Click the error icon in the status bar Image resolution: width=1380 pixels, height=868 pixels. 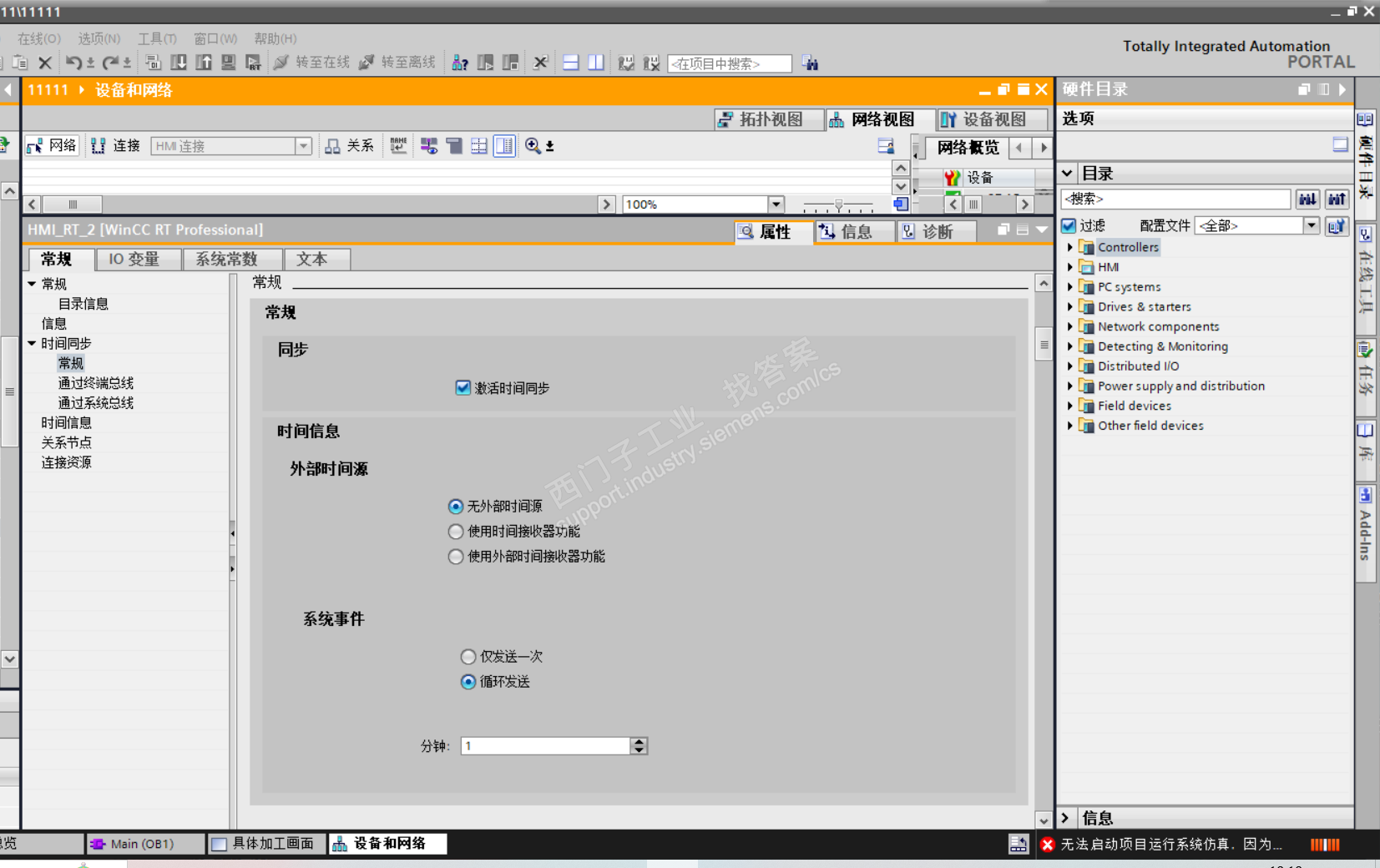point(1048,845)
